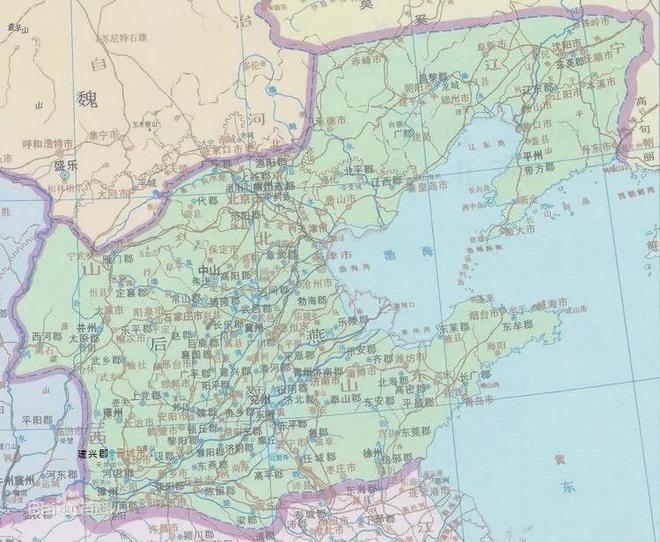Viewport: 660px width, 542px height.
Task: Select the 武乡郡 label
Action: coord(107,360)
